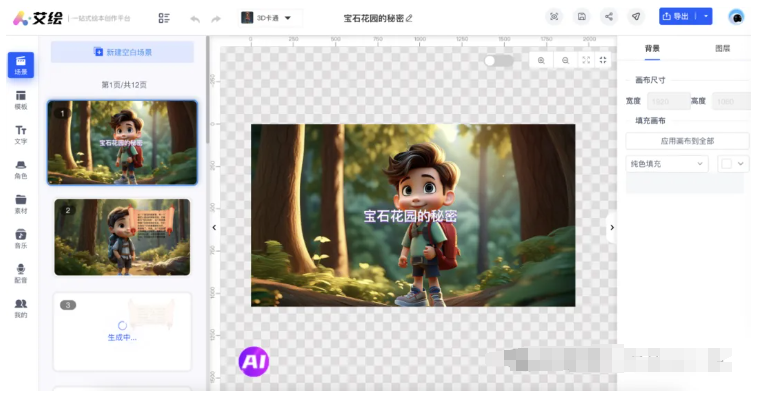Share the project via share icon
761x394 pixels.
tap(609, 17)
